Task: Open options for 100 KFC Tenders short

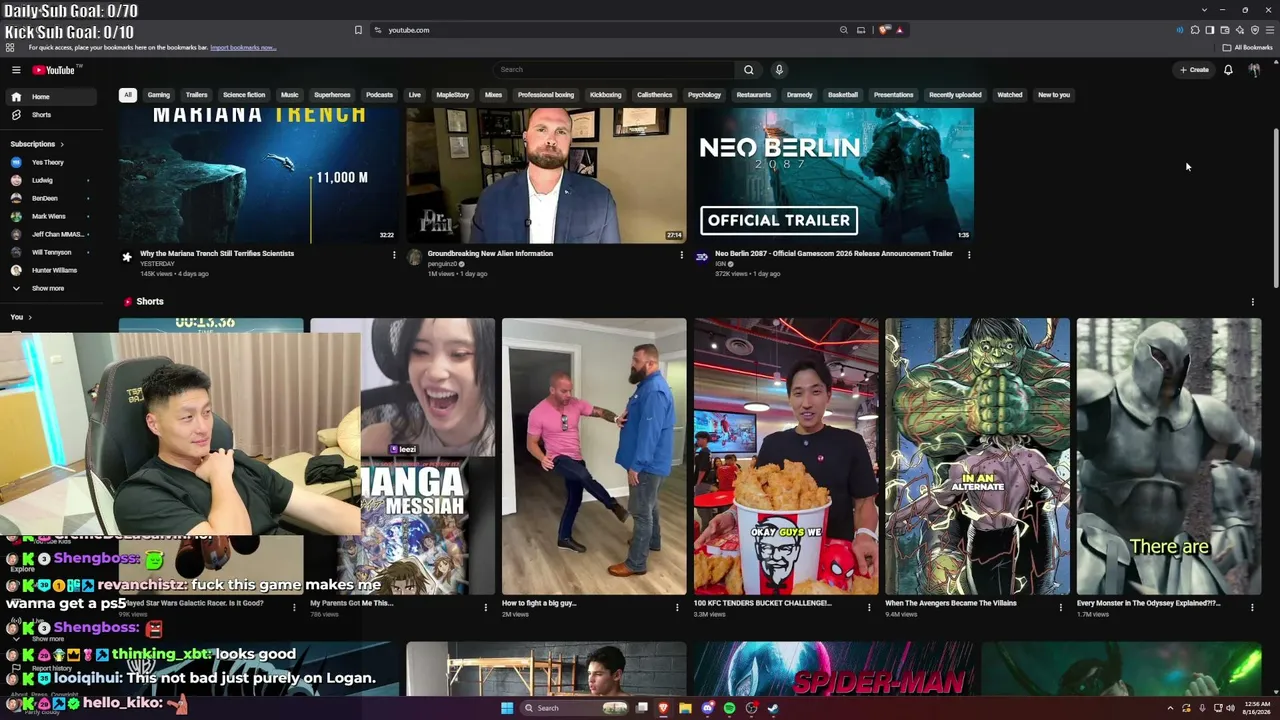Action: [869, 607]
